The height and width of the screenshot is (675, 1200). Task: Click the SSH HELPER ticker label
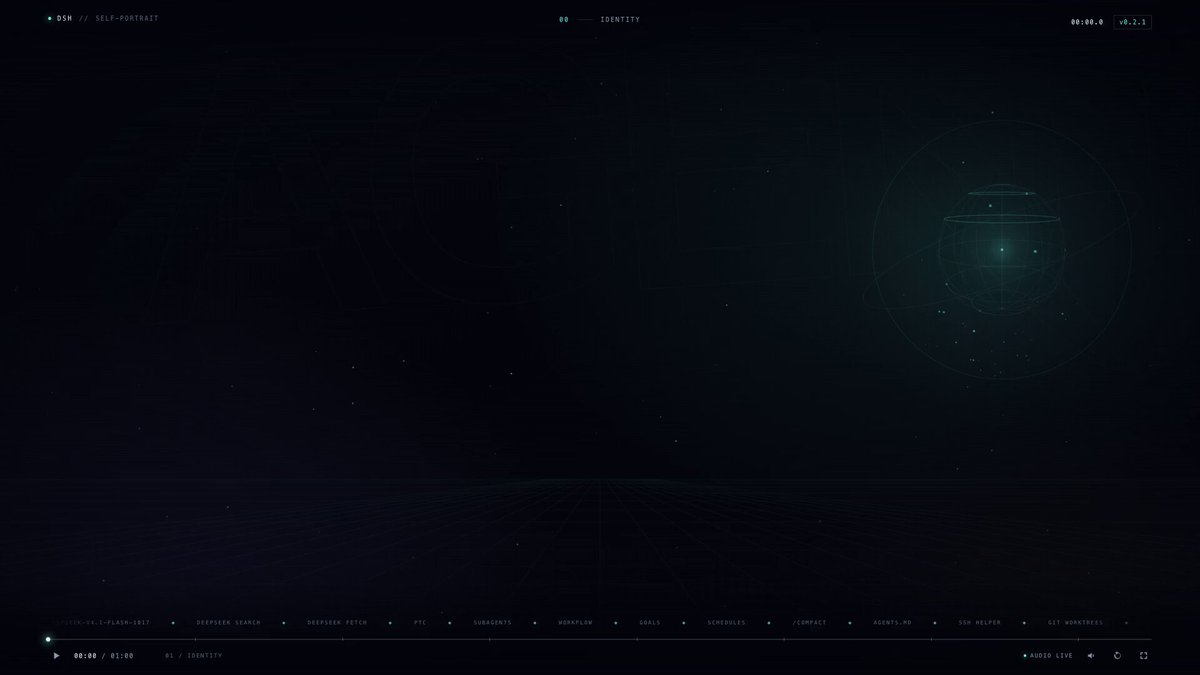tap(979, 623)
